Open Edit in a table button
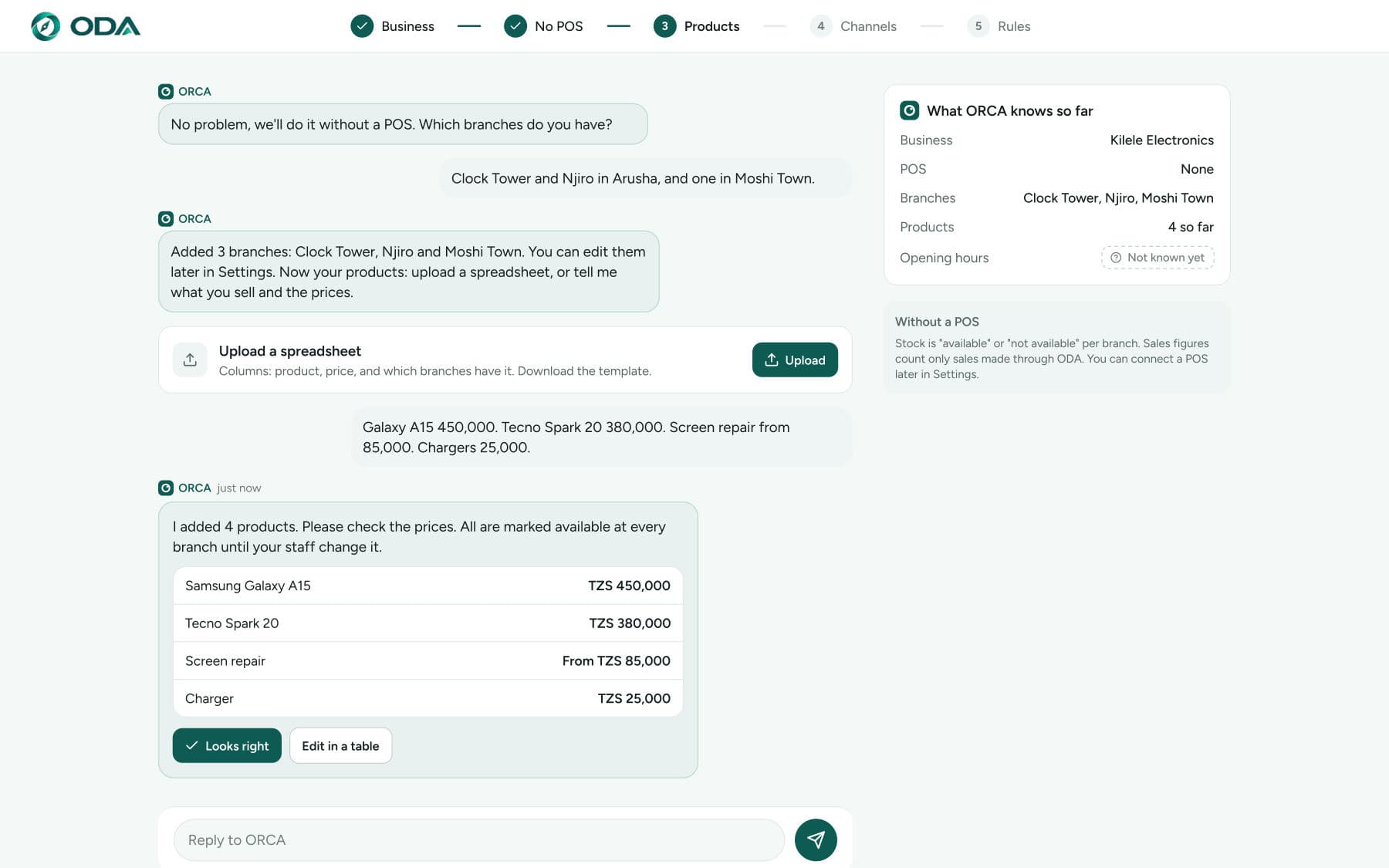 [x=340, y=745]
